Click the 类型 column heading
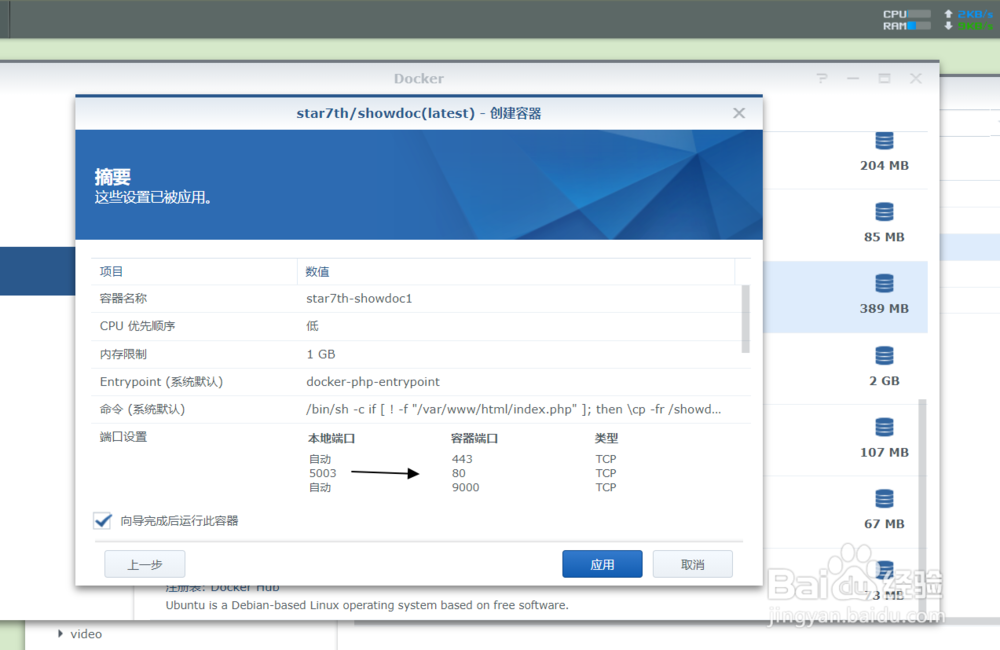 [x=607, y=438]
